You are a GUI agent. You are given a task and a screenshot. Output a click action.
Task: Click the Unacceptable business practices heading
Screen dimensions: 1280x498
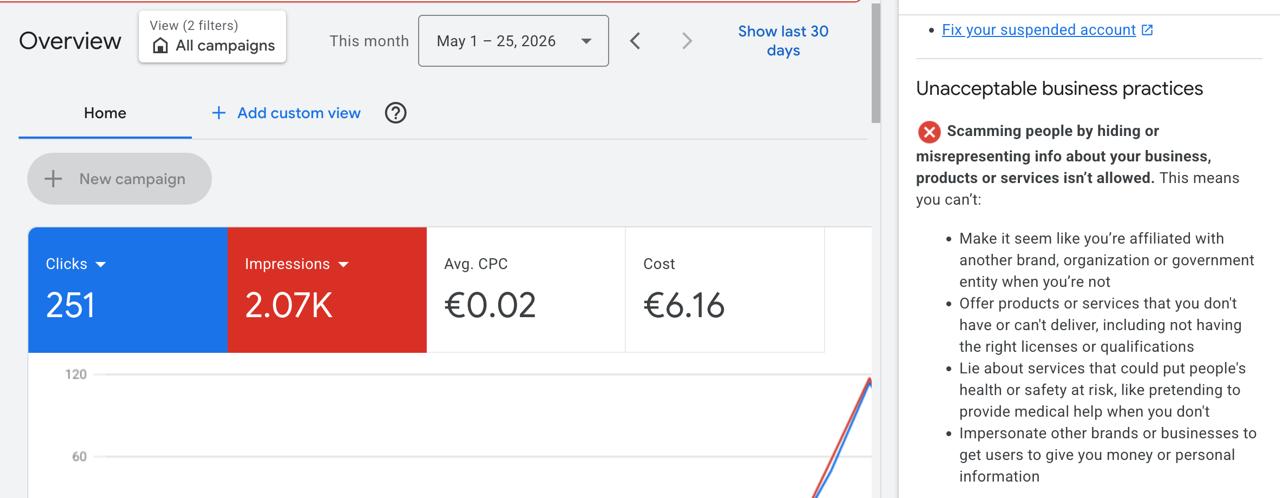pyautogui.click(x=1059, y=88)
